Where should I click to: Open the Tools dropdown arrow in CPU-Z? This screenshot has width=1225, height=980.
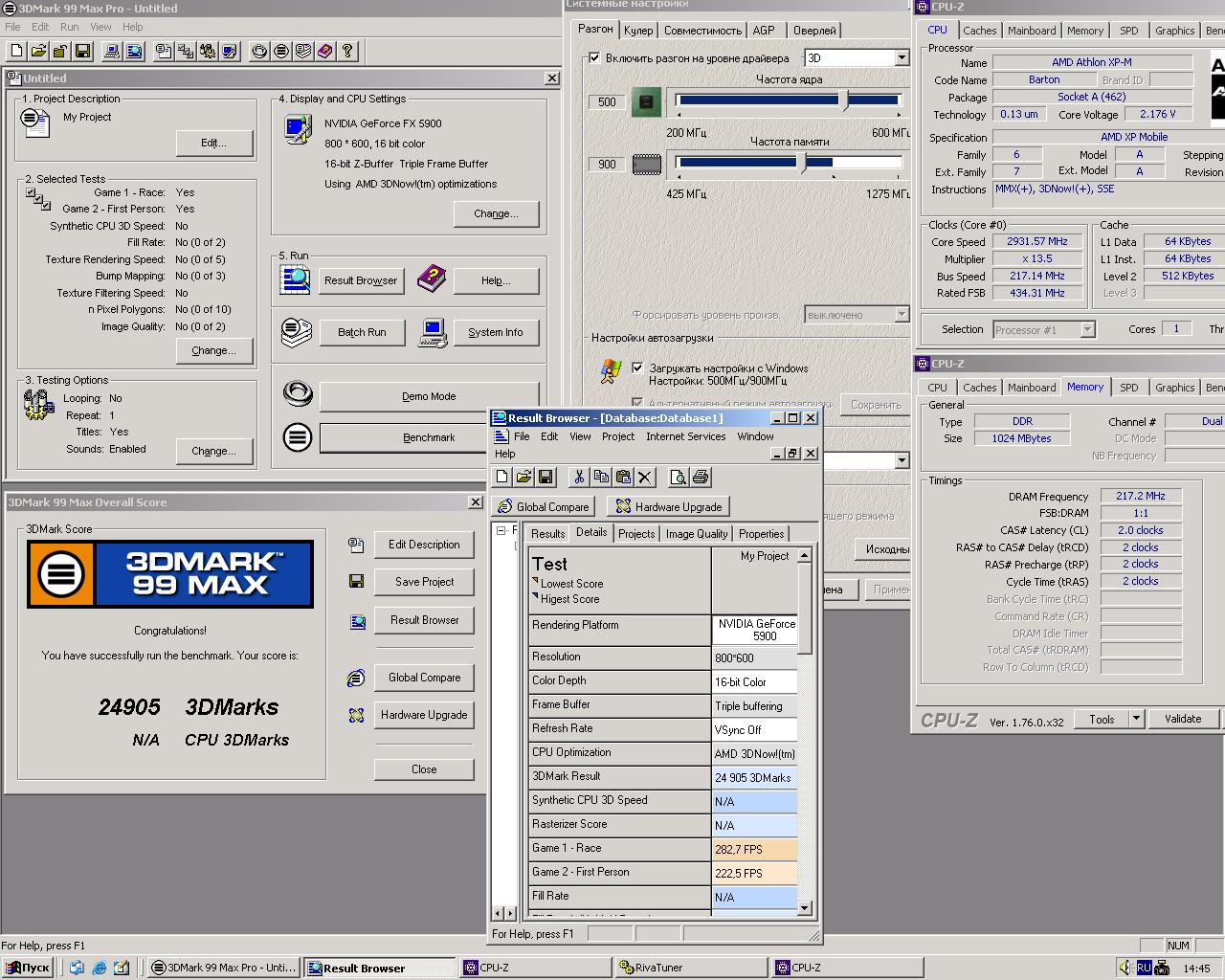(1136, 719)
